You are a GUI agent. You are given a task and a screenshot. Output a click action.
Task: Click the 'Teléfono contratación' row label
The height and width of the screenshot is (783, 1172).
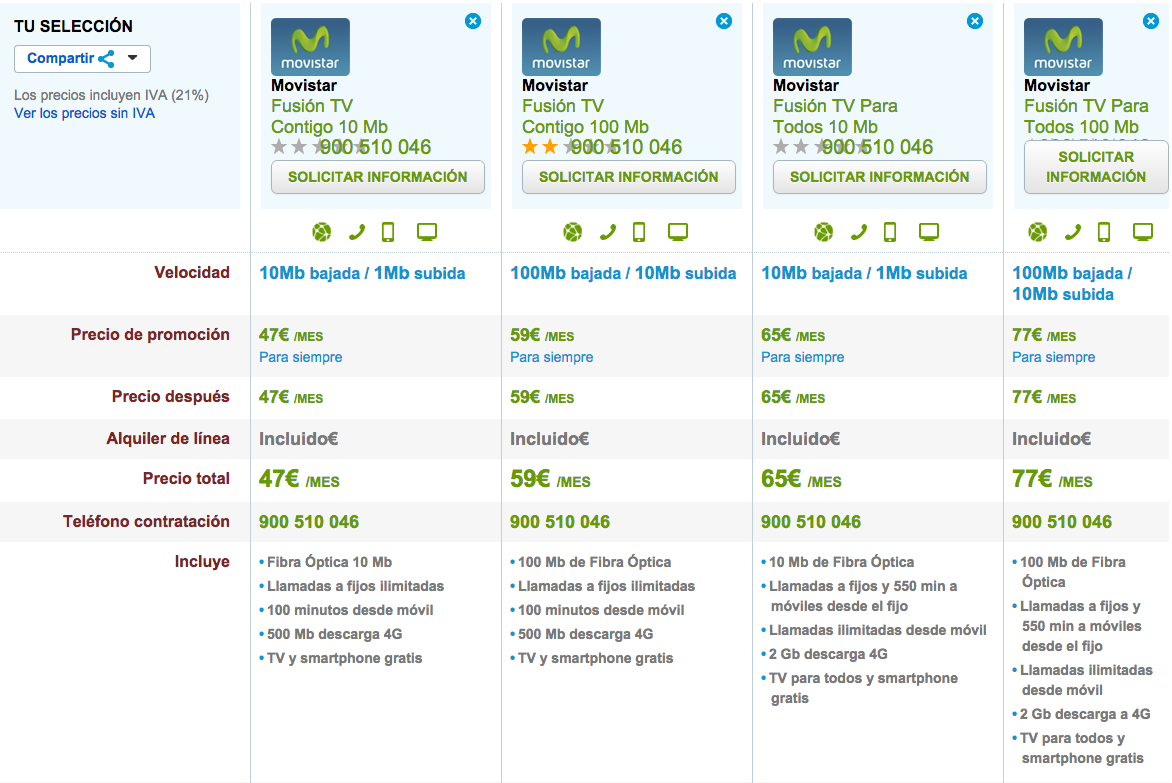click(x=146, y=522)
